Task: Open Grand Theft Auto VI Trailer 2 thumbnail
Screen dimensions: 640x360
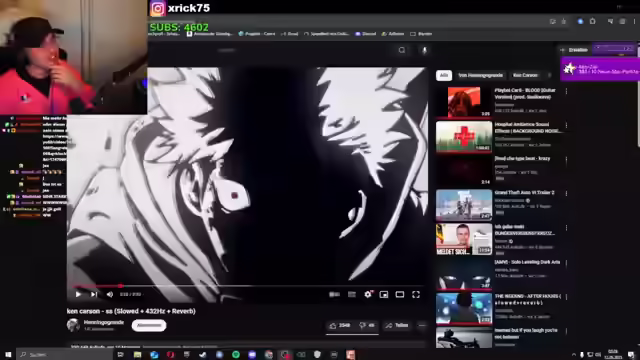Action: [x=464, y=204]
